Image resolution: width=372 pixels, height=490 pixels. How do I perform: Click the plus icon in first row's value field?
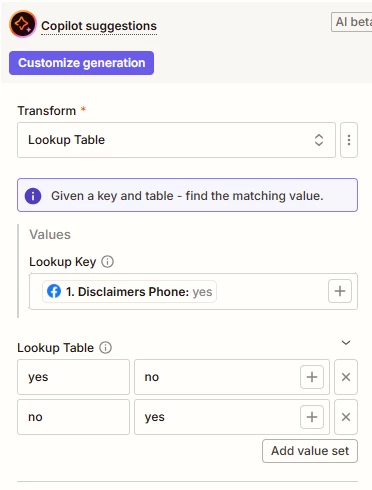[312, 377]
